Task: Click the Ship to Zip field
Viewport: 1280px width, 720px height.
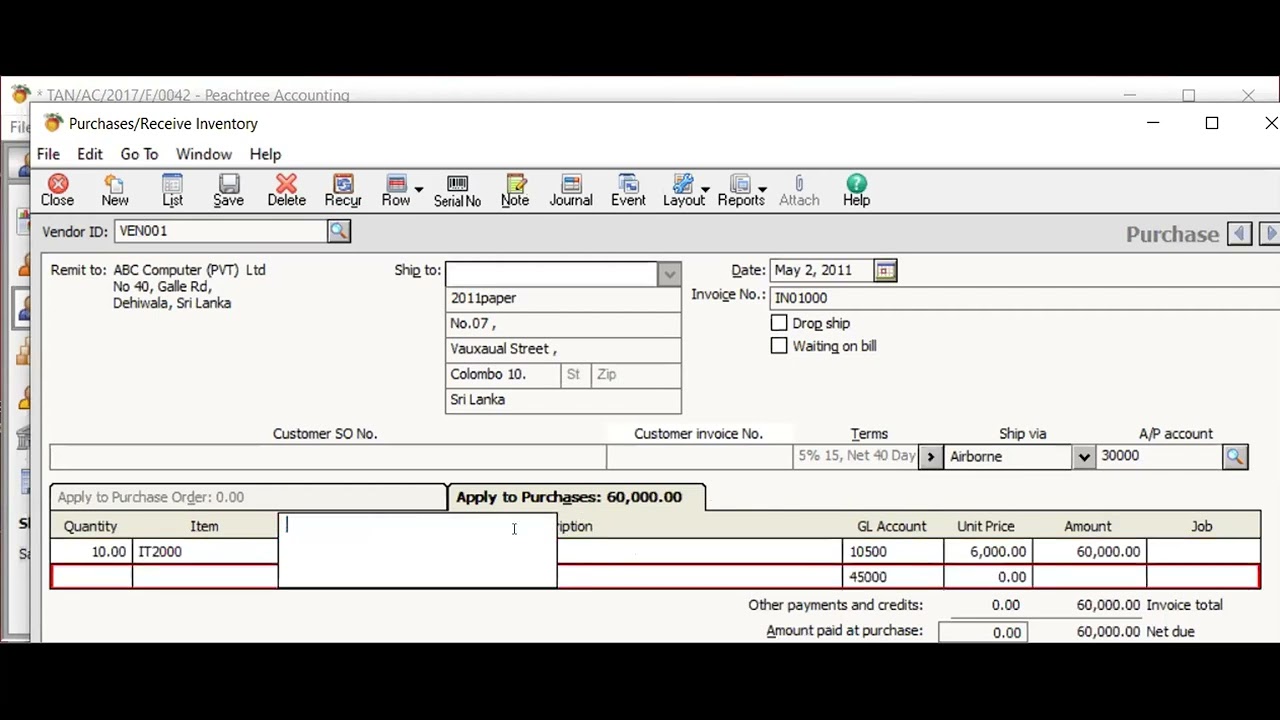Action: pos(636,374)
